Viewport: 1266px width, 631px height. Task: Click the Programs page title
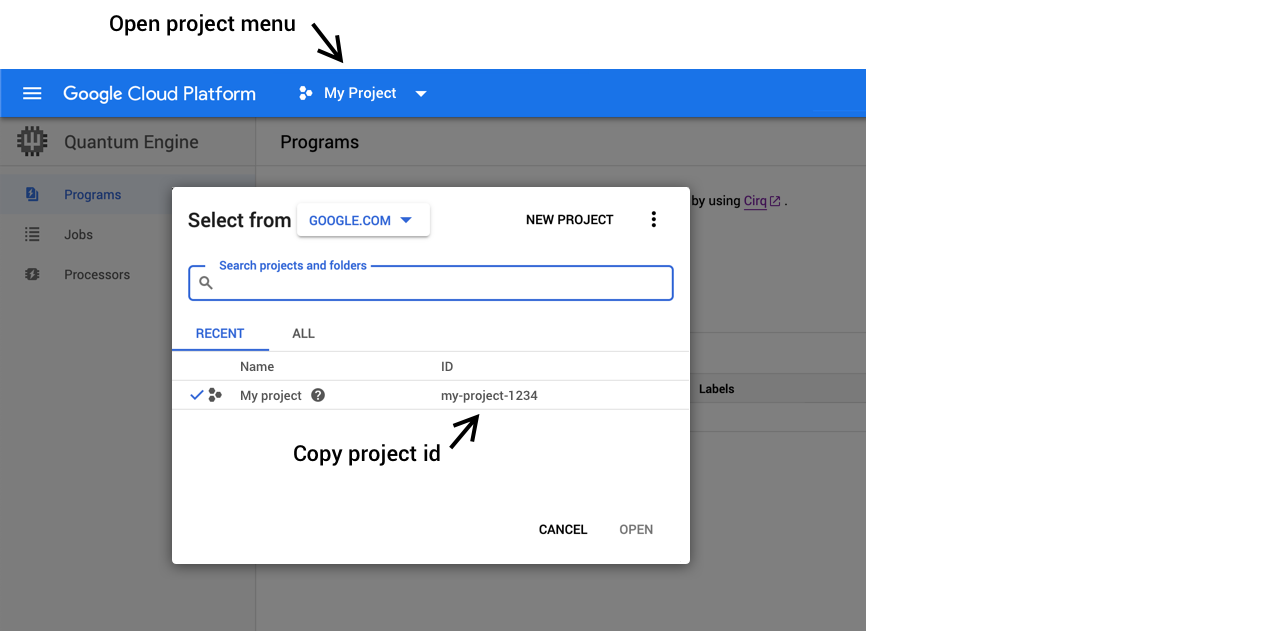pos(319,142)
